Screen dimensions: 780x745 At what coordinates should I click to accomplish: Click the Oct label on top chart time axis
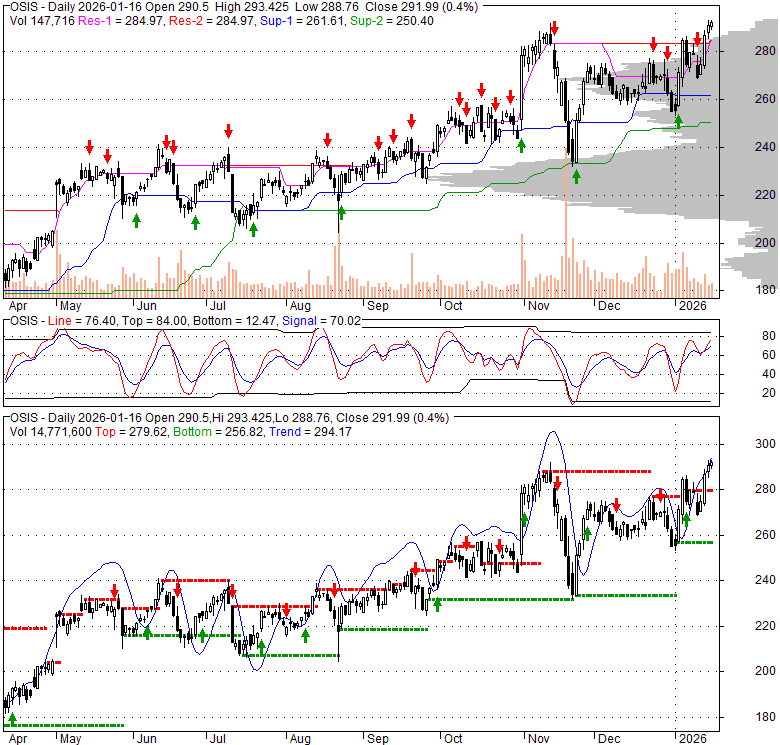[x=453, y=306]
